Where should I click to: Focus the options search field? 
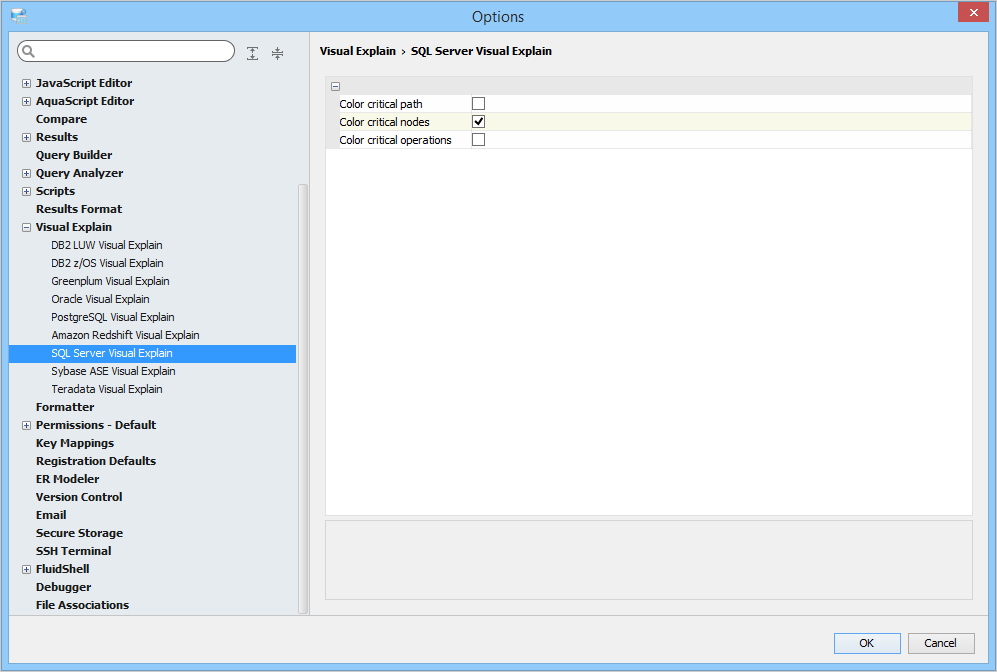126,51
